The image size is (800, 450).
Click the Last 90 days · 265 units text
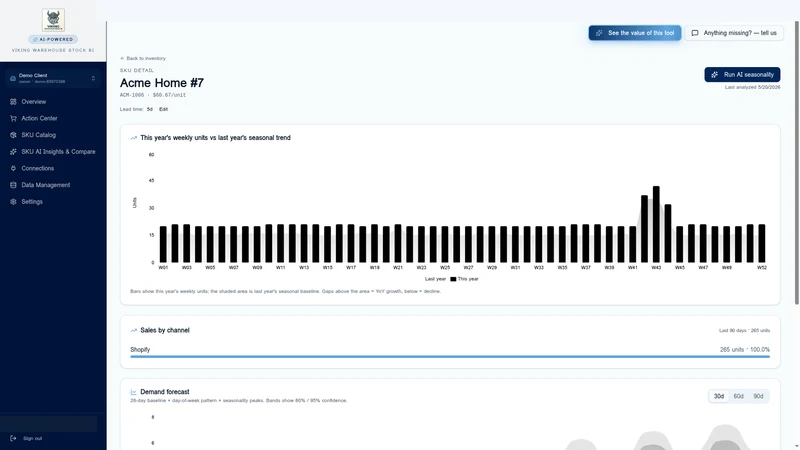[x=744, y=331]
